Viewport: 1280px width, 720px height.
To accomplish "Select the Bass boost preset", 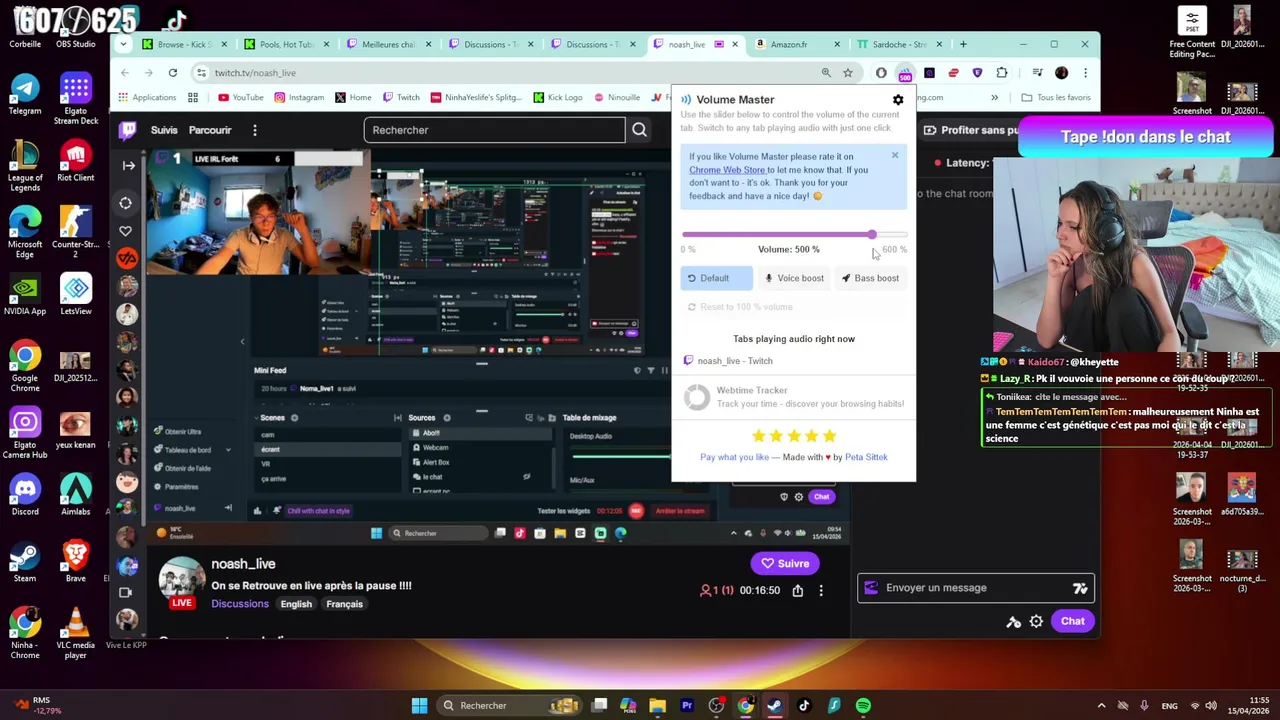I will pos(871,278).
